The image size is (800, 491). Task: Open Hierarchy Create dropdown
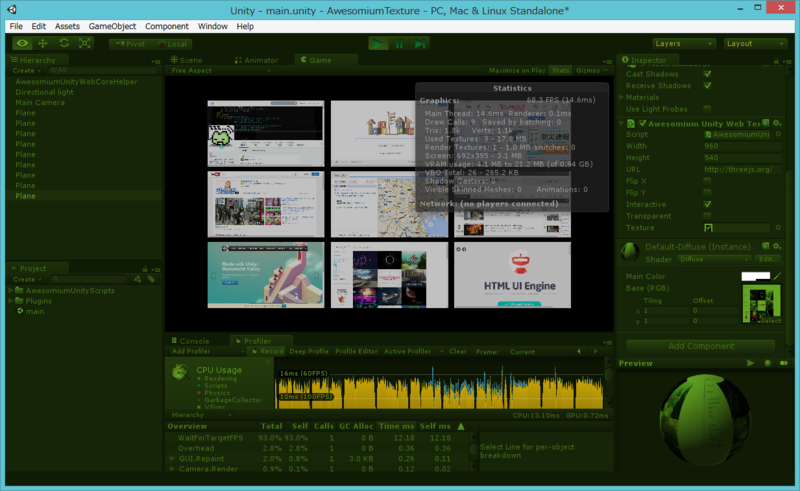click(26, 70)
